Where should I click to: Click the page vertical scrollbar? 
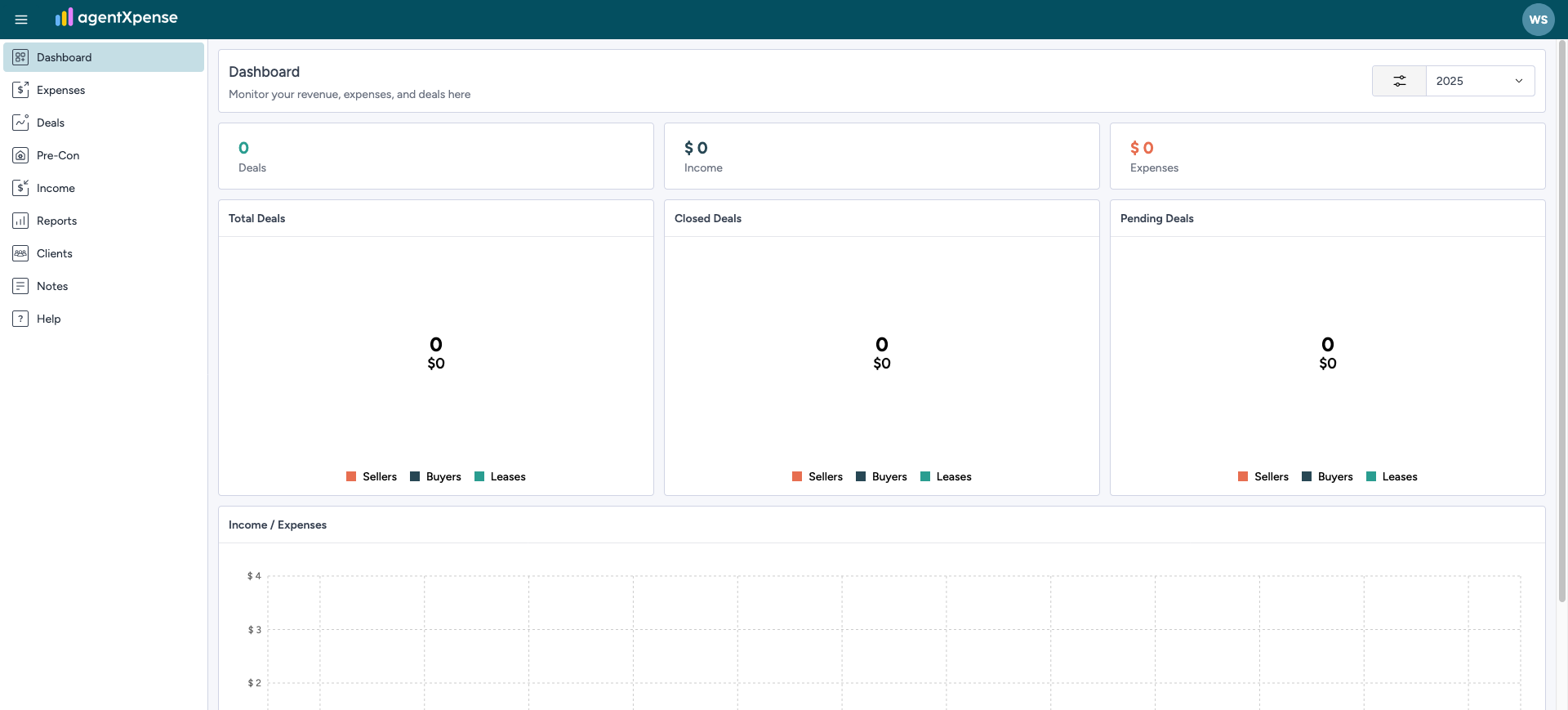click(1562, 322)
